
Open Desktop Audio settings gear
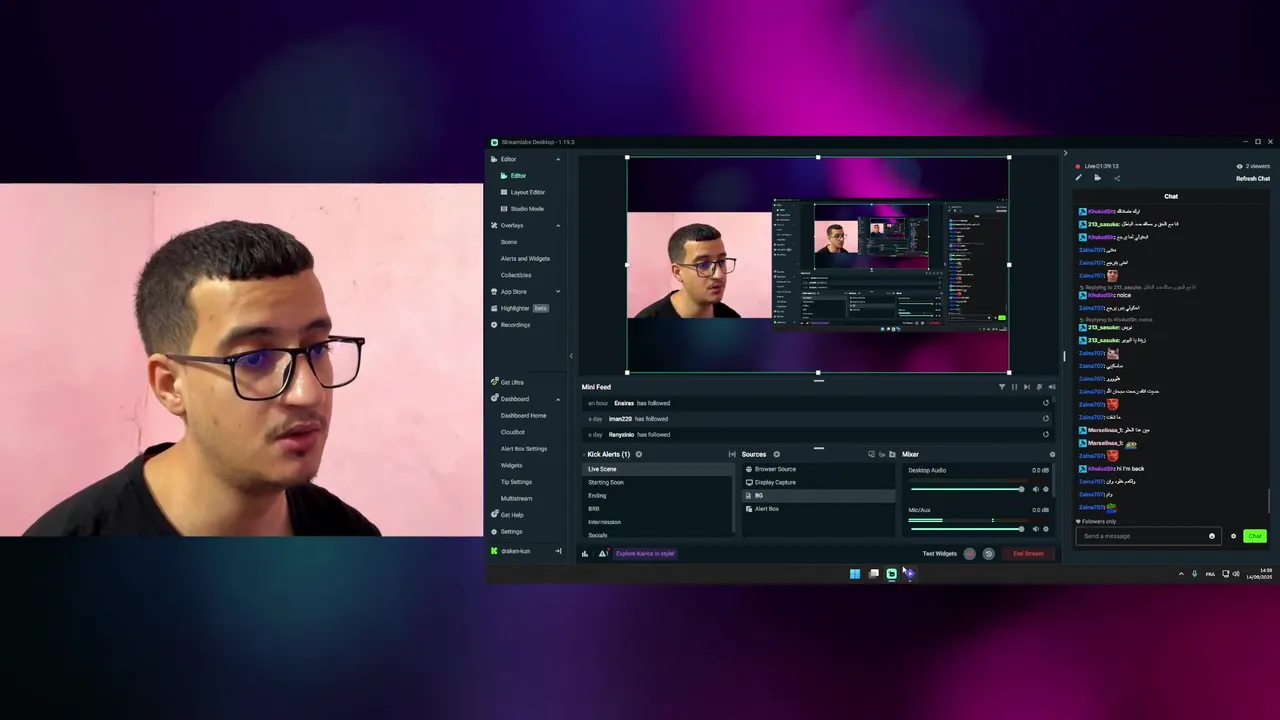click(1046, 489)
